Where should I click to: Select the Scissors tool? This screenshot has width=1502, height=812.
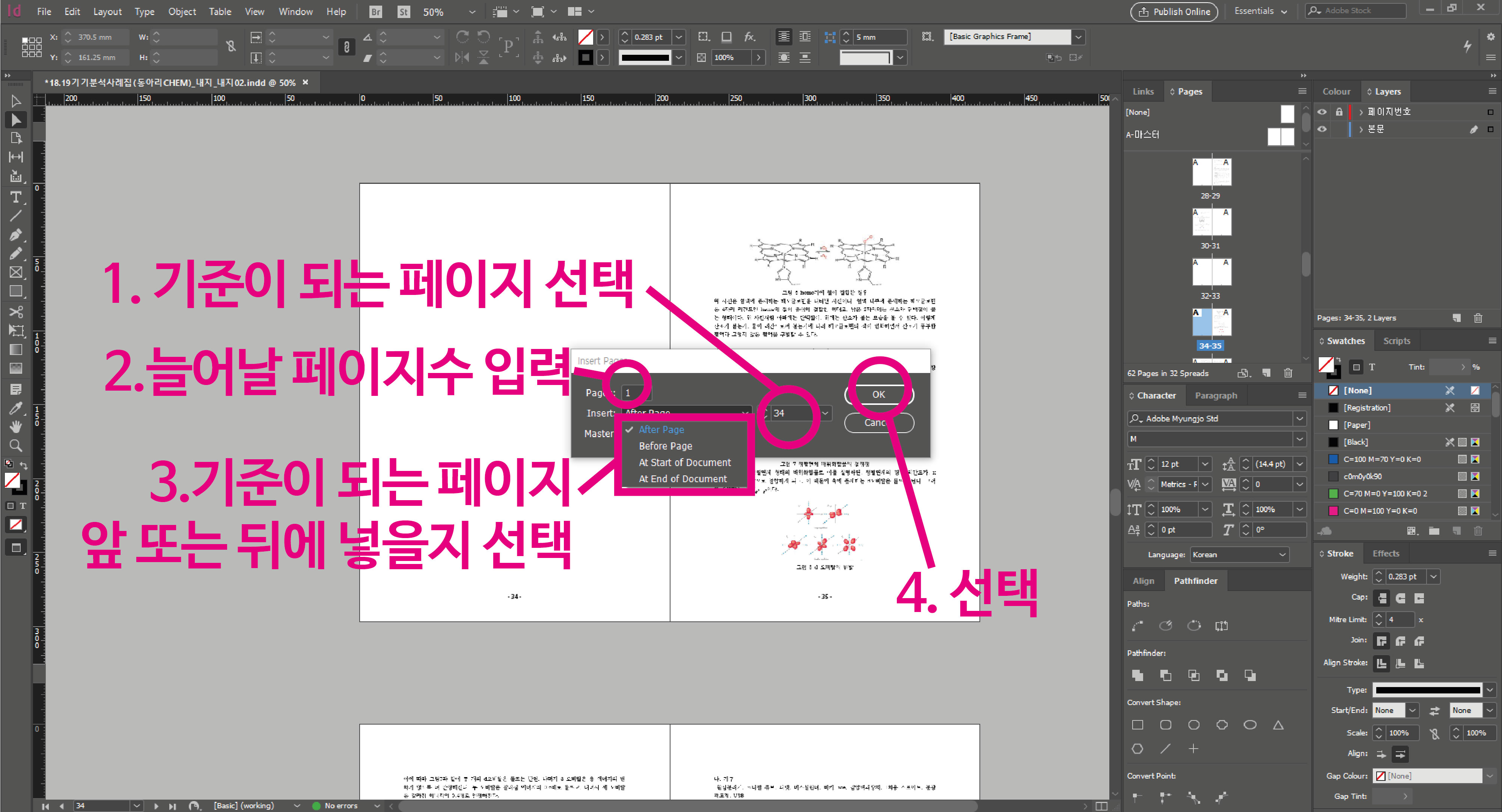click(x=16, y=312)
